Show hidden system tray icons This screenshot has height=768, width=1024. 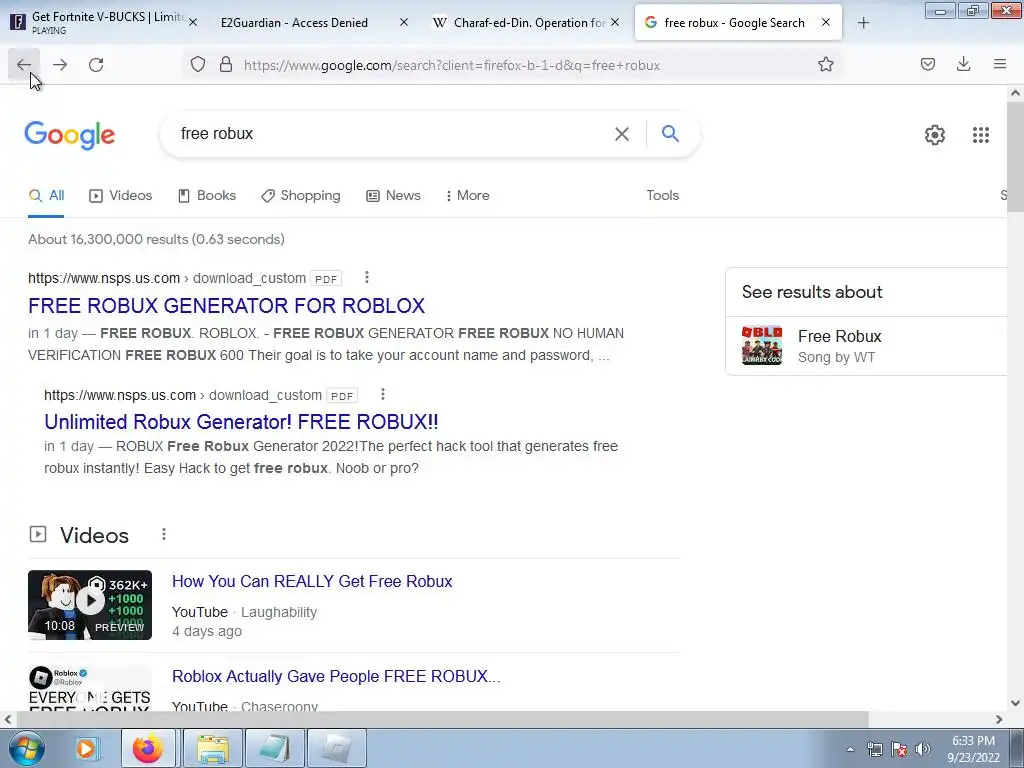click(x=850, y=749)
